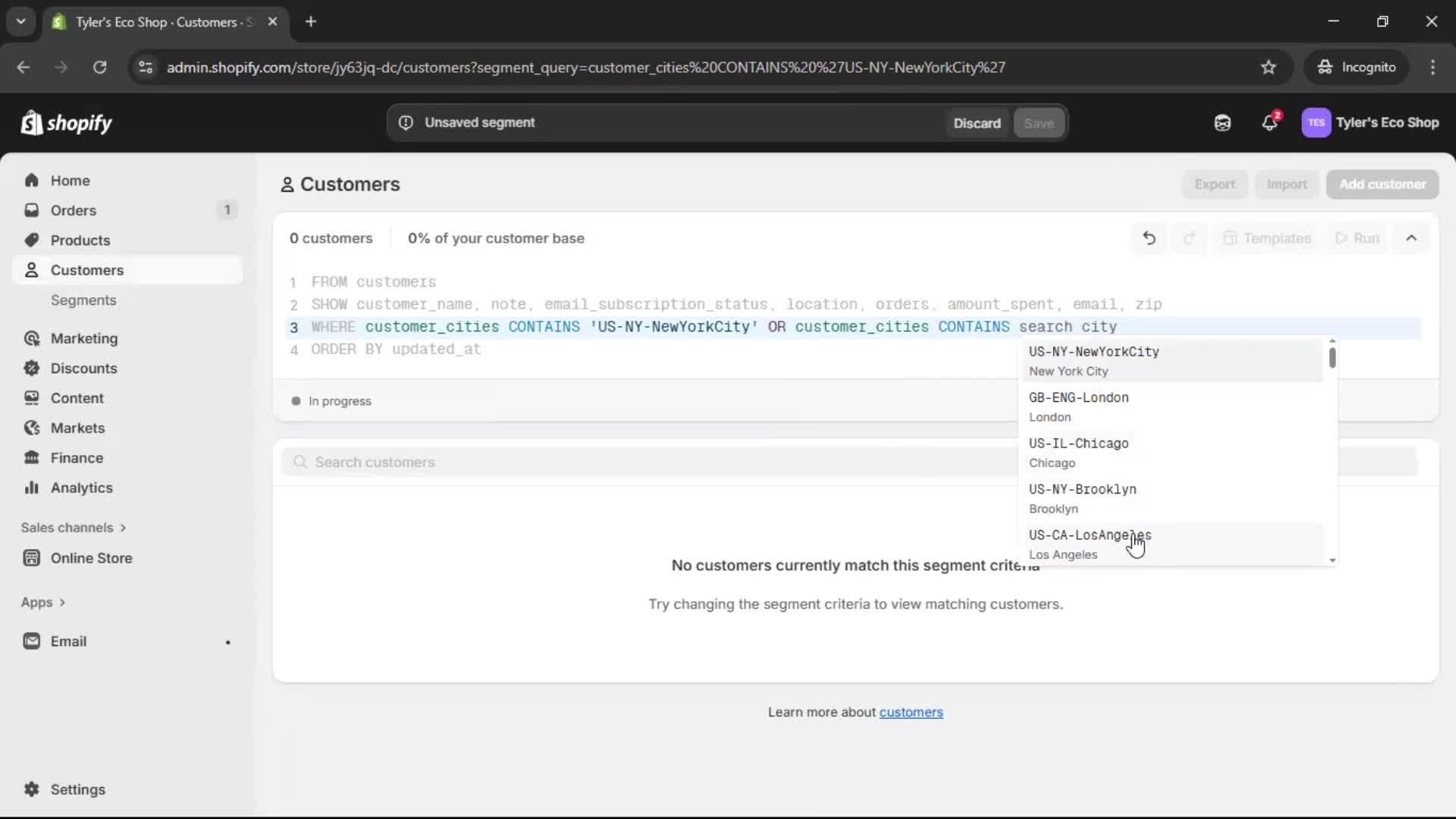Open the segment Templates picker
1456x819 pixels.
[1267, 237]
